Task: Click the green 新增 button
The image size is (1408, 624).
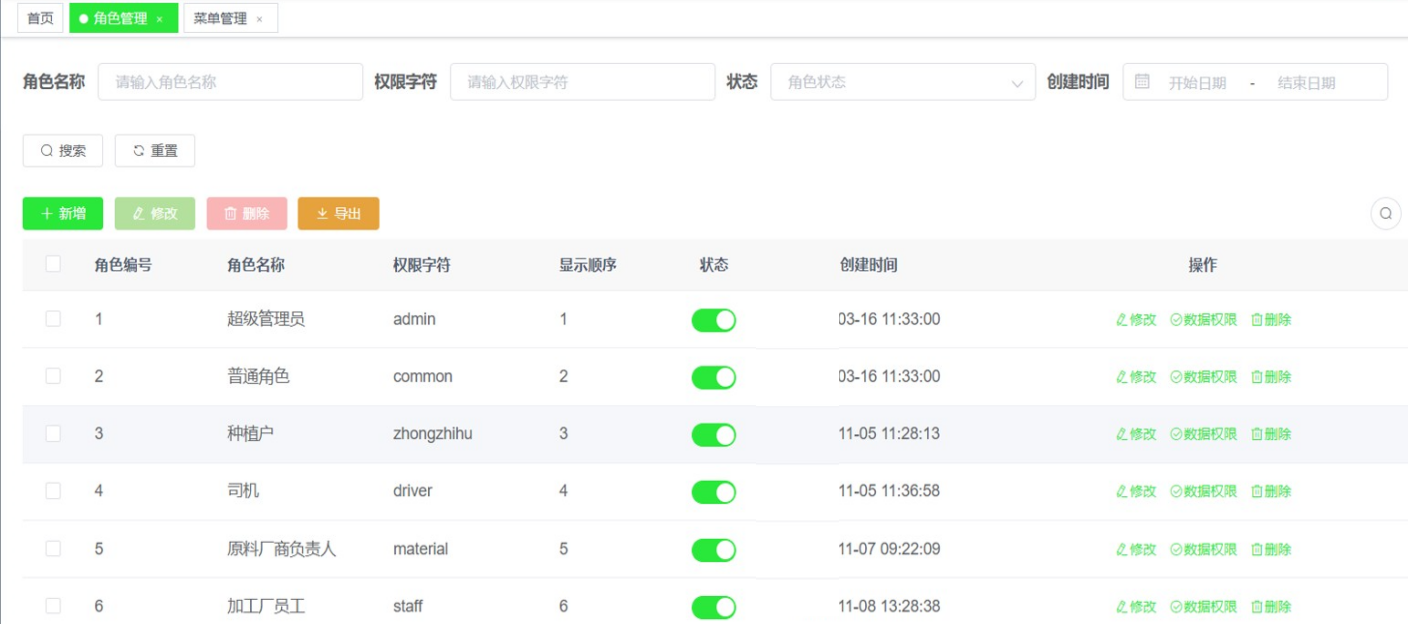Action: [x=63, y=213]
